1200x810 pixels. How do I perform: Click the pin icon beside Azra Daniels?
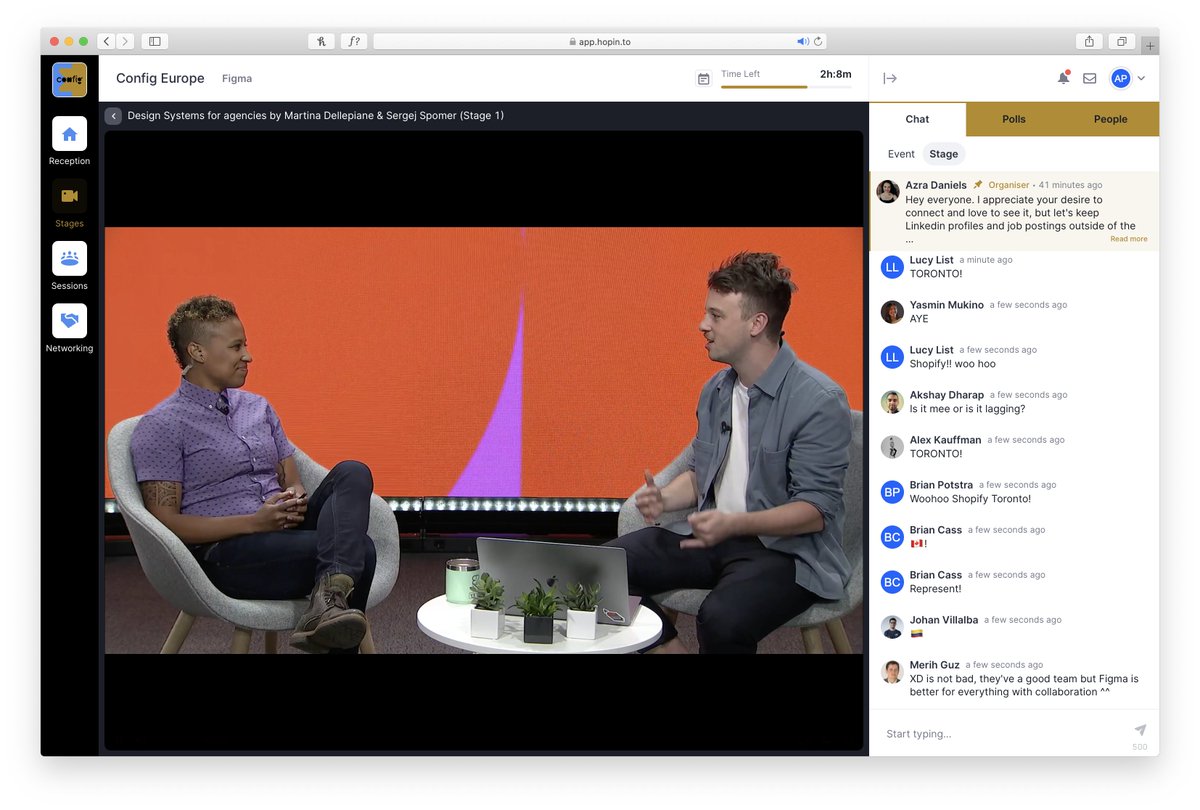[978, 185]
